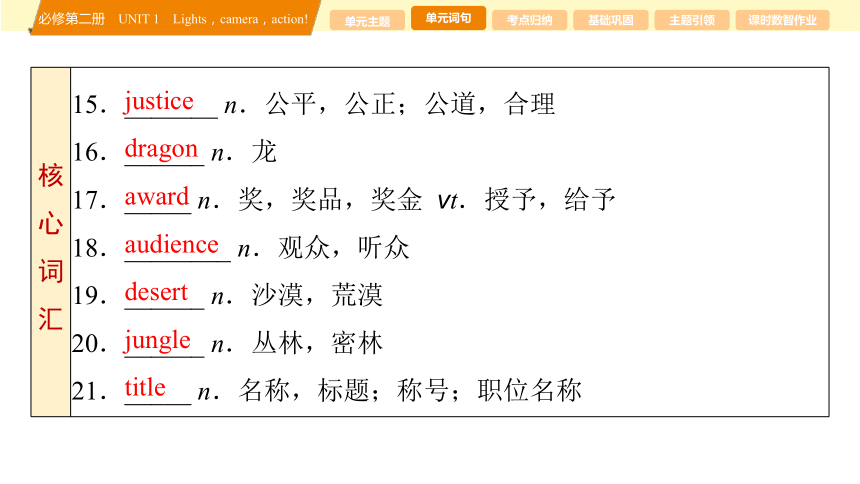Click the red word "award"
Viewport: 860px width, 484px height.
pos(157,197)
